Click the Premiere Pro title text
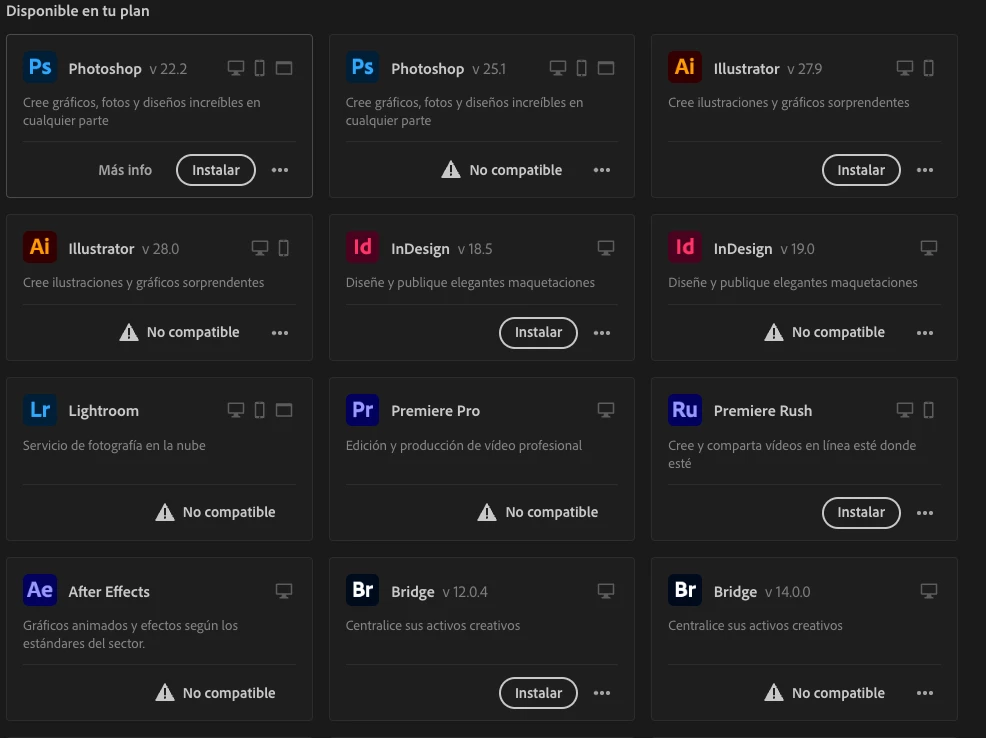This screenshot has width=986, height=738. coord(435,410)
